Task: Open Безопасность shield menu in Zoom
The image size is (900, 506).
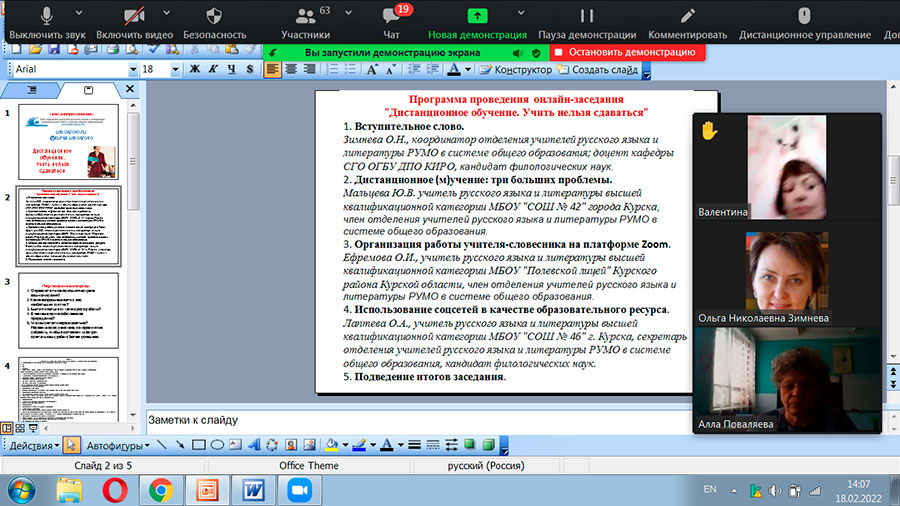Action: coord(214,23)
